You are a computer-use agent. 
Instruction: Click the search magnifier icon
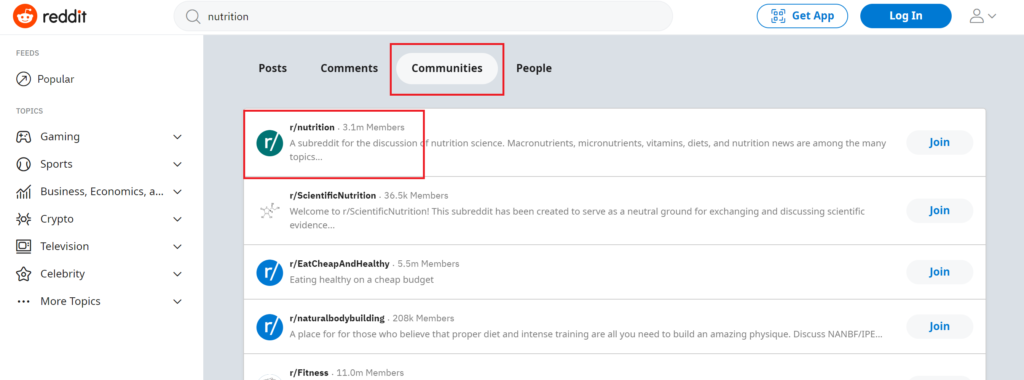pos(193,17)
